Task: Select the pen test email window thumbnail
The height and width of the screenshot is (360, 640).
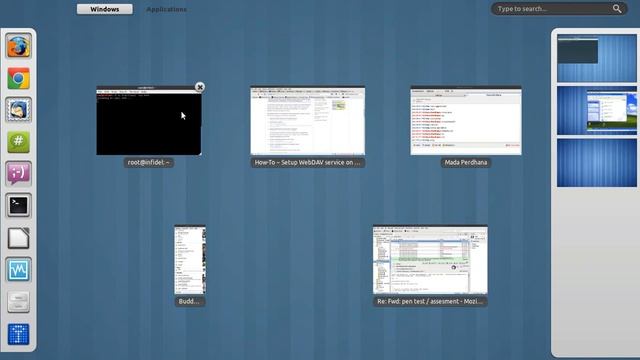Action: pos(430,260)
